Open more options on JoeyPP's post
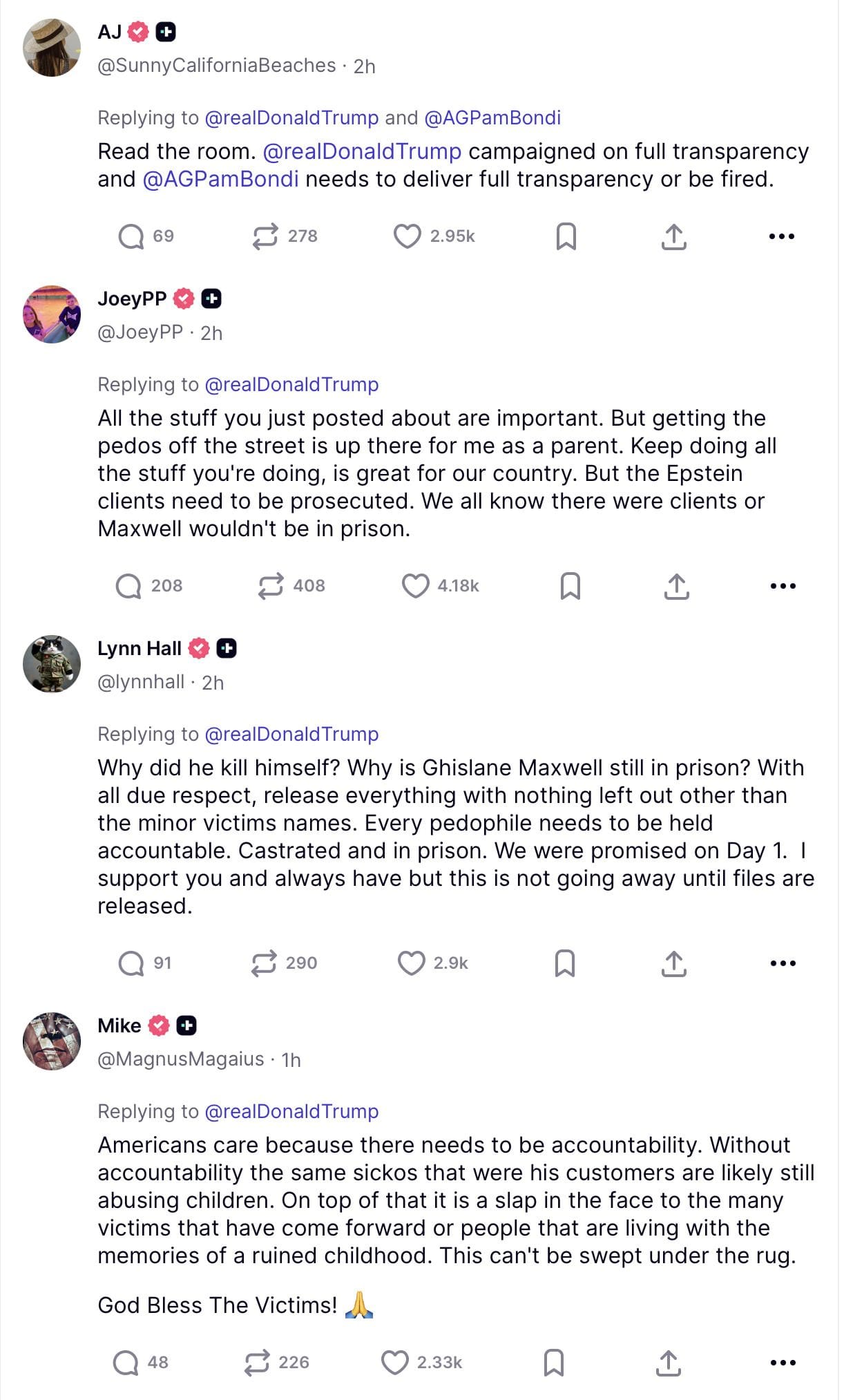 pyautogui.click(x=783, y=586)
